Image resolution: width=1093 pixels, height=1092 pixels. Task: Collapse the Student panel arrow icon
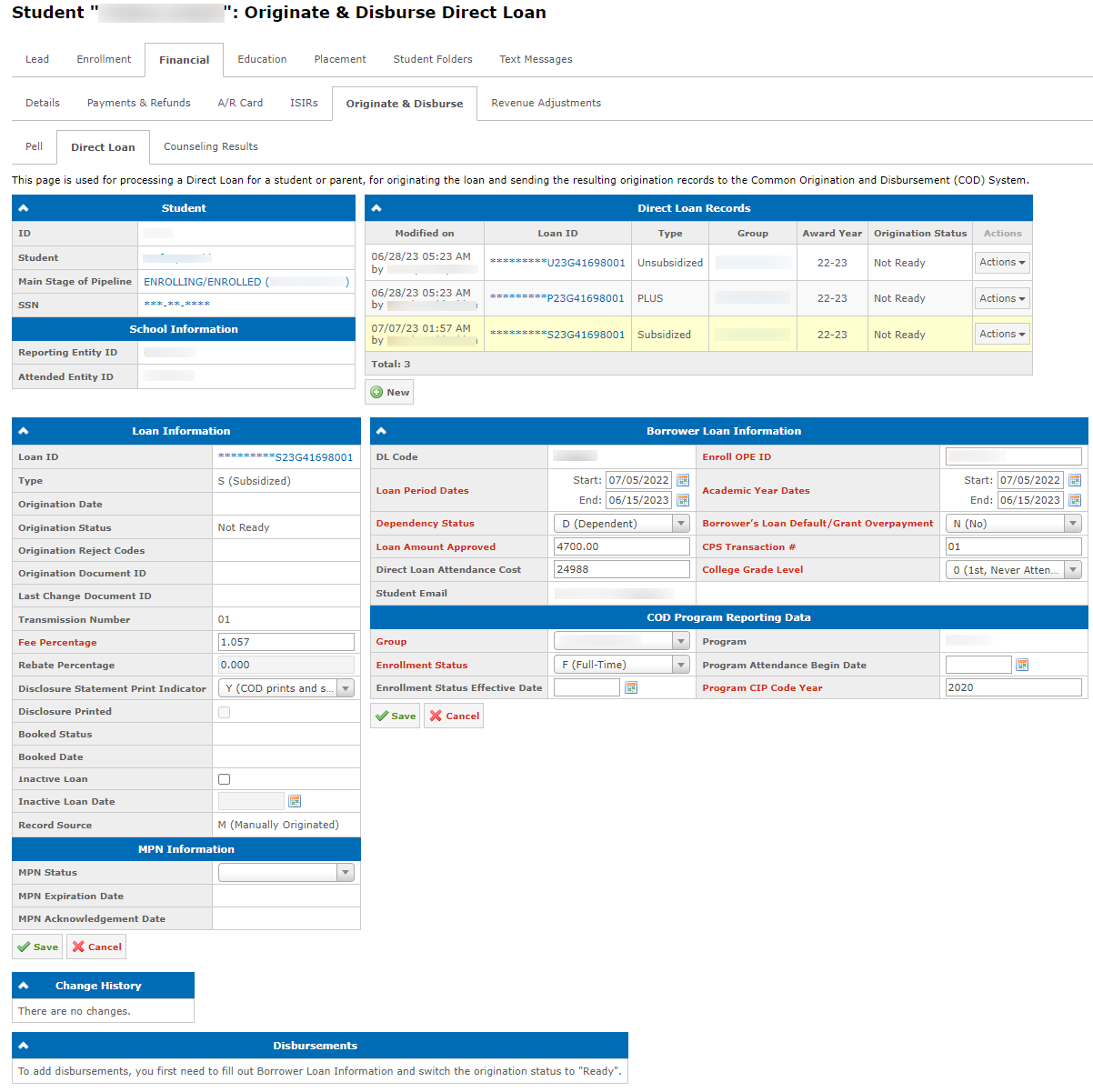tap(24, 208)
